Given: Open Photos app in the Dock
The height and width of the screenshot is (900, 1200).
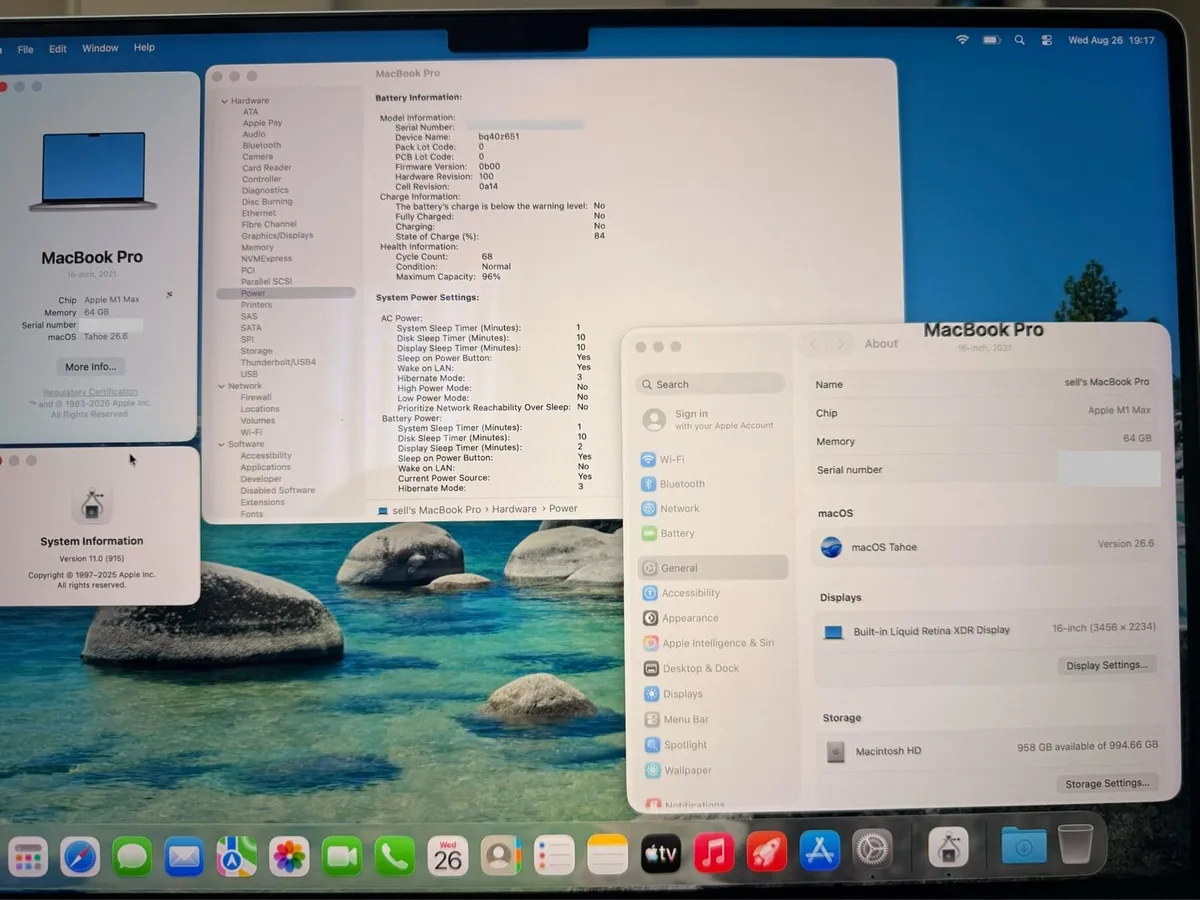Looking at the screenshot, I should (x=290, y=857).
